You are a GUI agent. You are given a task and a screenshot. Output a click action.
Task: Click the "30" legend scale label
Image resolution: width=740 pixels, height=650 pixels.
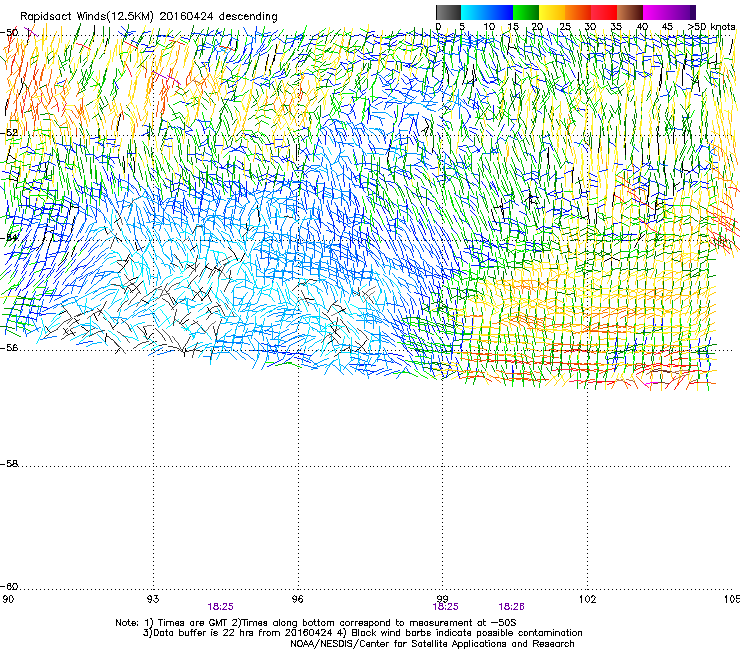[590, 27]
